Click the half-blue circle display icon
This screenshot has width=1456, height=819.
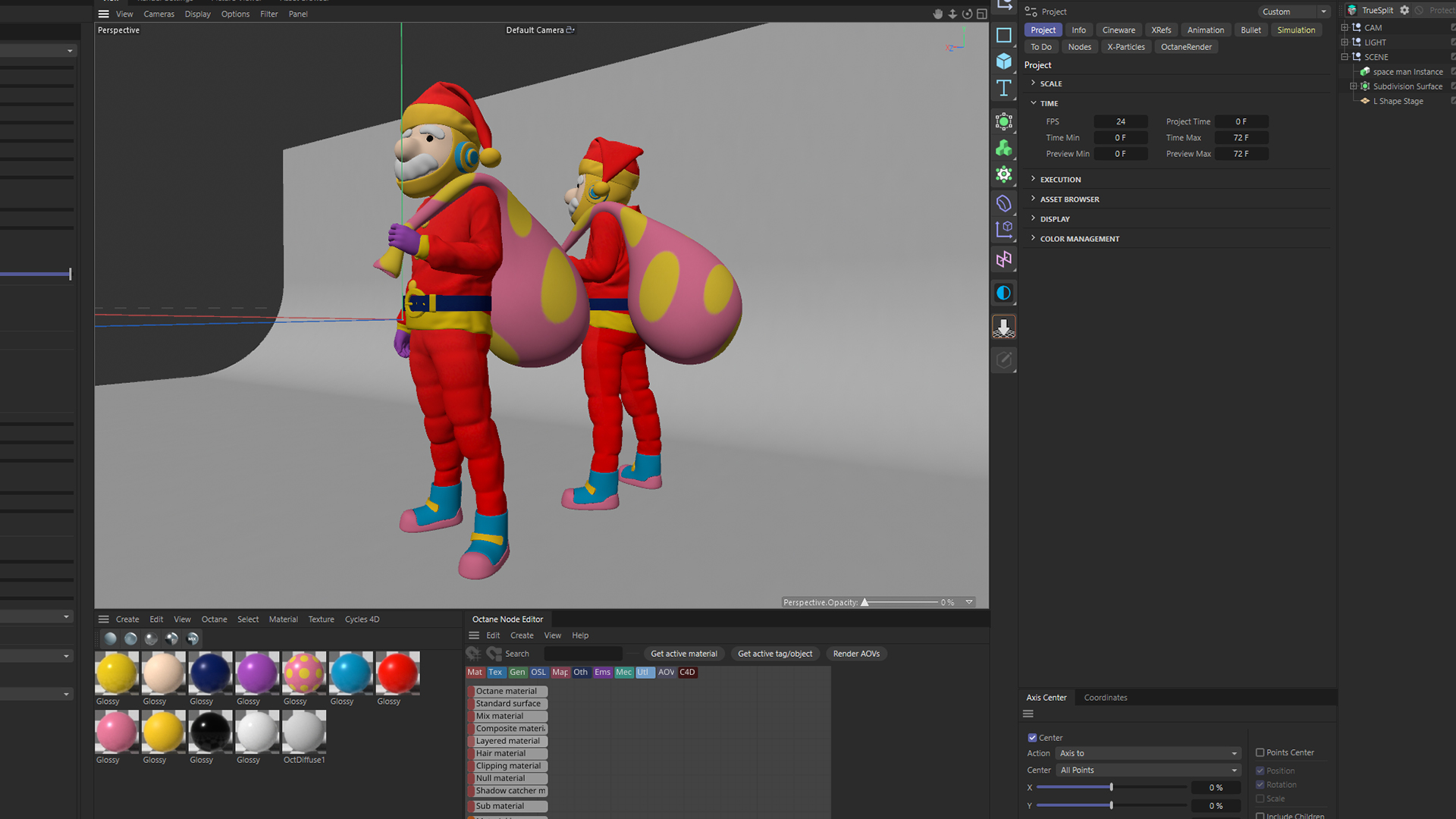(x=1003, y=293)
